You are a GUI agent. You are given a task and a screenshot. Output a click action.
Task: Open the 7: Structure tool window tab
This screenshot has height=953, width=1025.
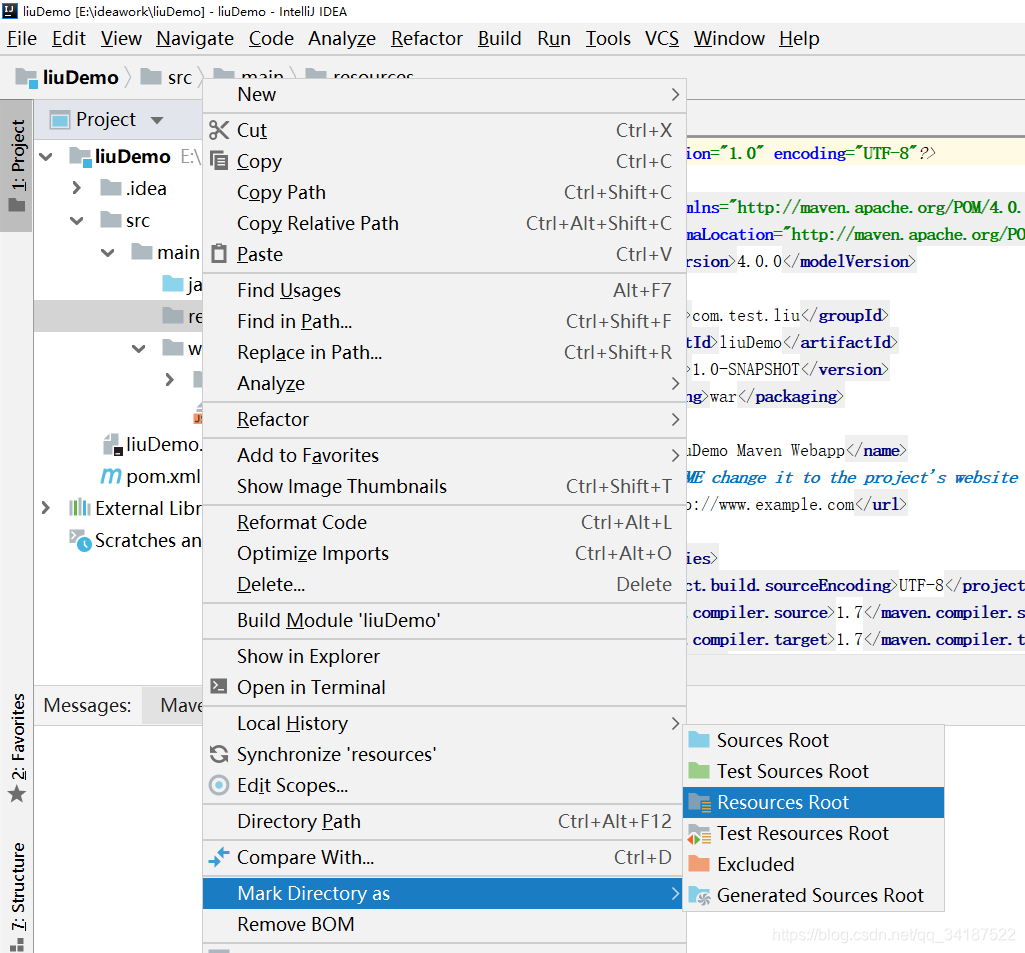pos(17,895)
